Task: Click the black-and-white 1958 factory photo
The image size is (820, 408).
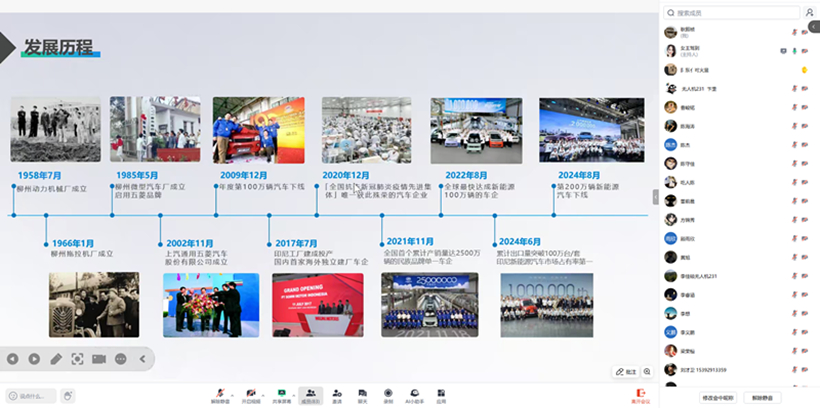Action: pos(55,129)
